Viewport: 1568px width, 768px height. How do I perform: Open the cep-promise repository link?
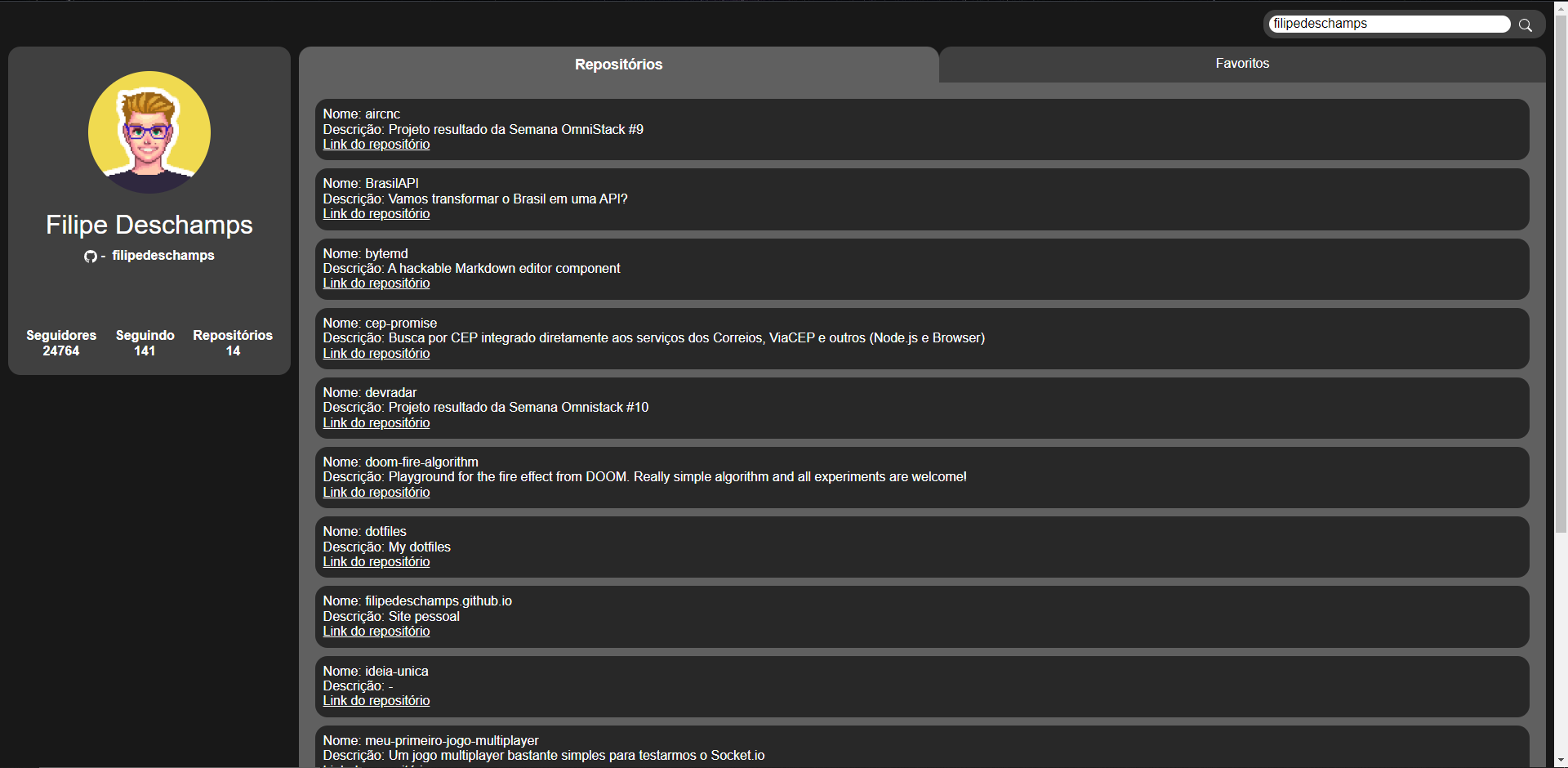(376, 354)
